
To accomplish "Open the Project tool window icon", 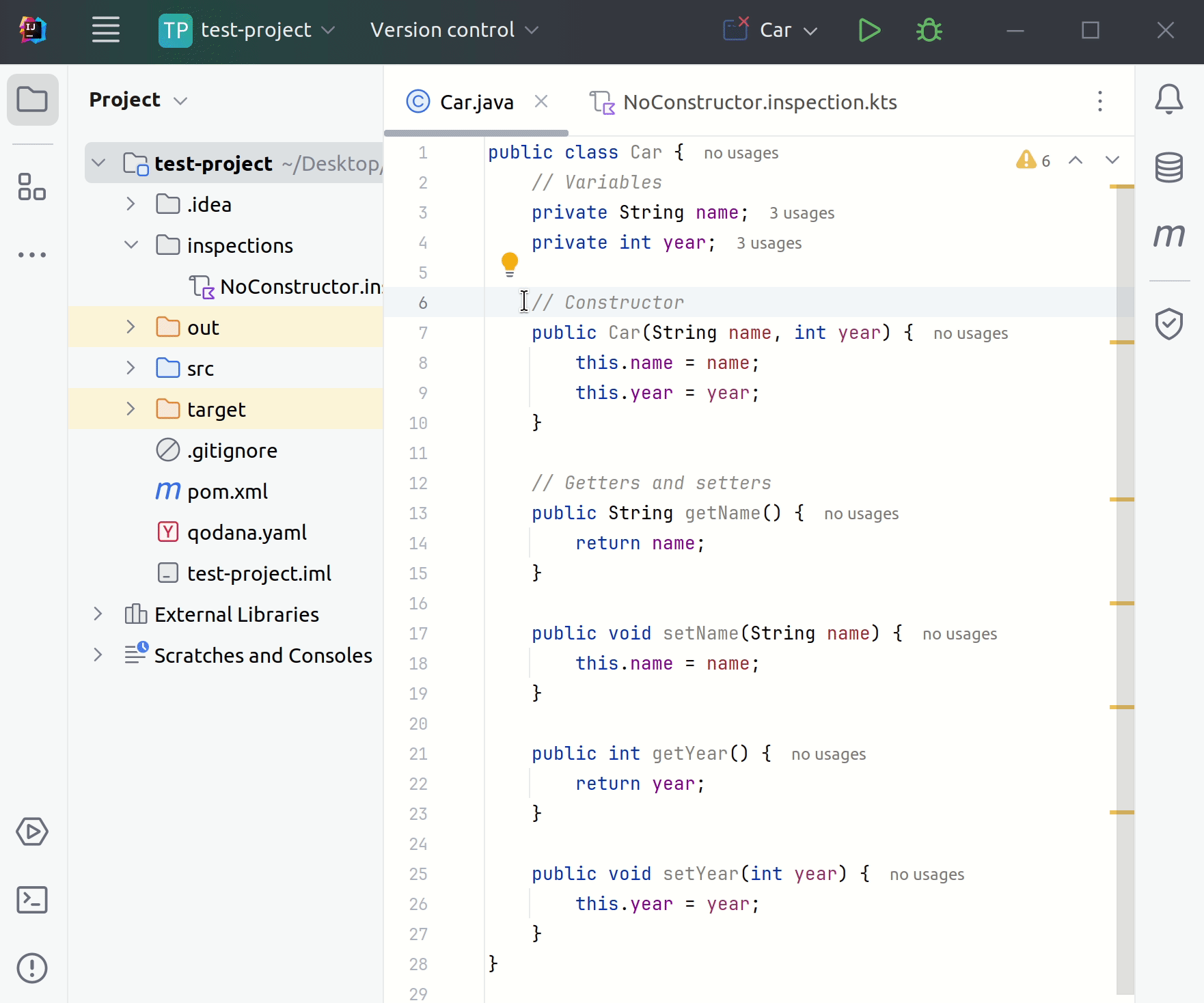I will click(x=32, y=100).
